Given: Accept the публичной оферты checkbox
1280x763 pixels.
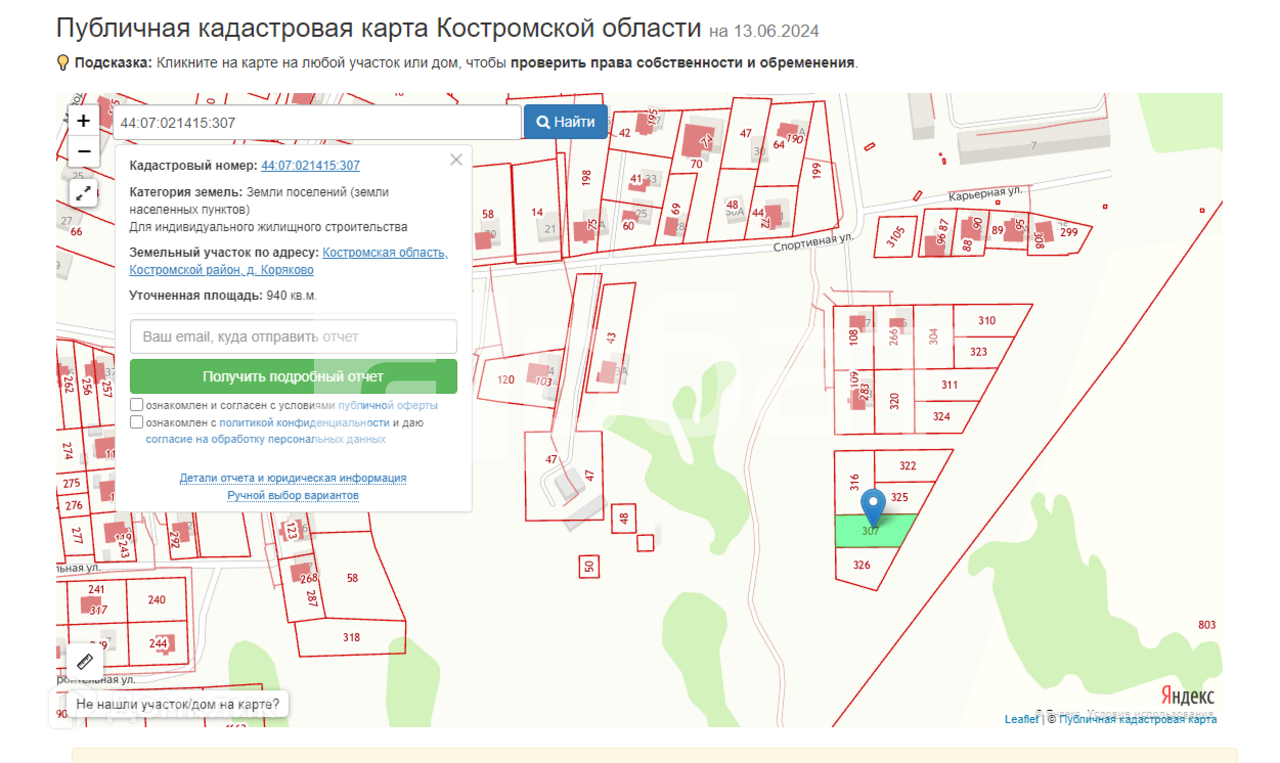Looking at the screenshot, I should pos(137,405).
